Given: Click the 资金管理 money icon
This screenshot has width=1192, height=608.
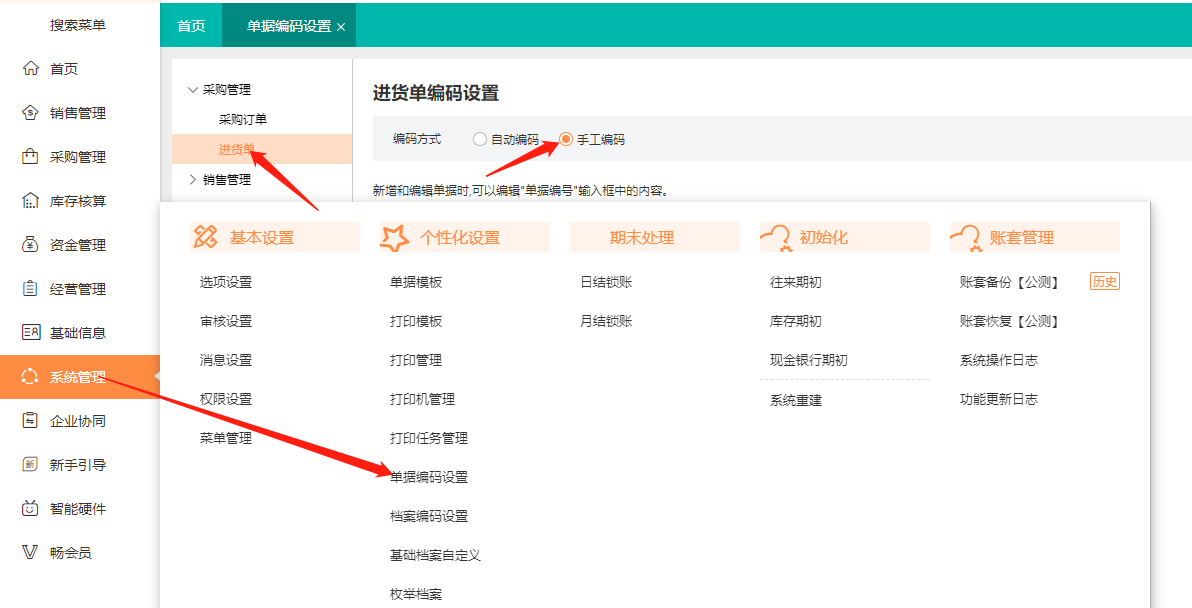Looking at the screenshot, I should point(30,245).
